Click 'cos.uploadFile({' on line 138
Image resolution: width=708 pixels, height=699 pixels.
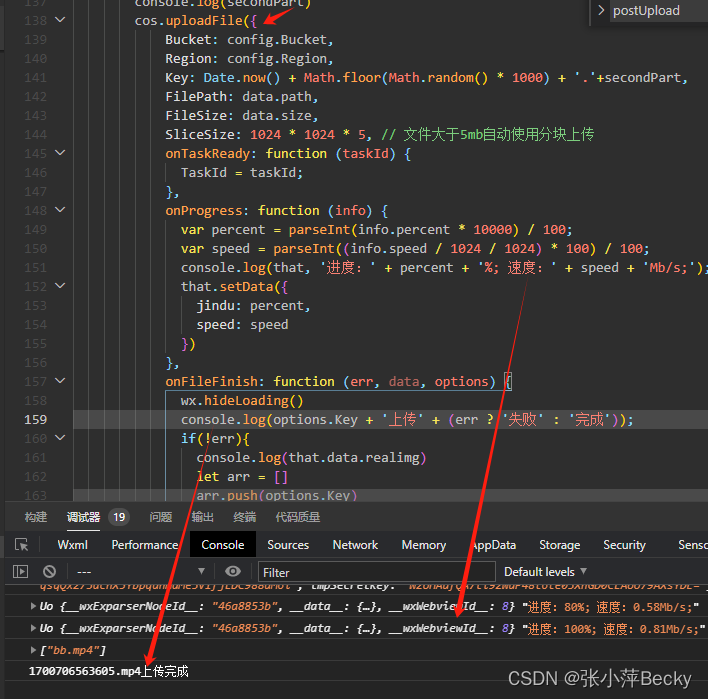pyautogui.click(x=196, y=21)
